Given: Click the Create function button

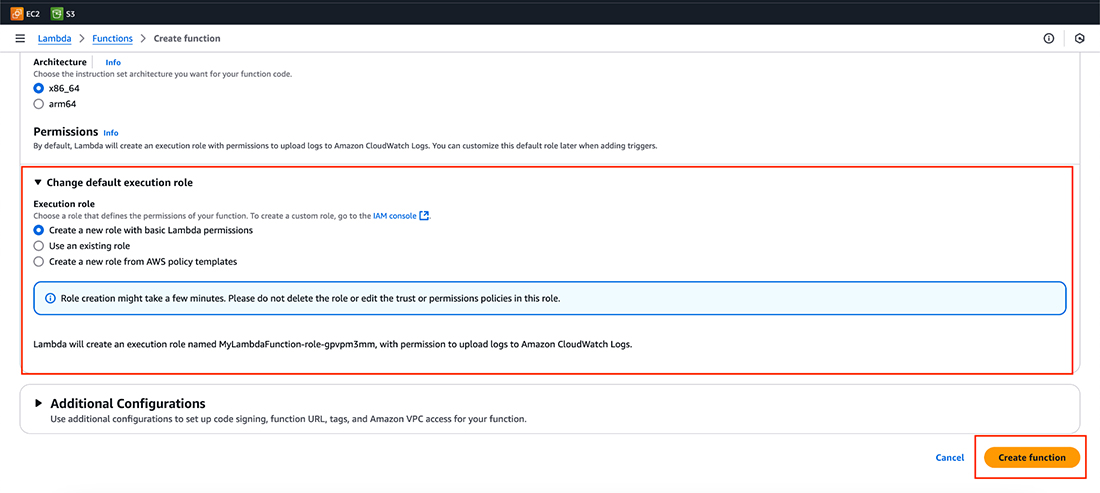Looking at the screenshot, I should pos(1031,457).
